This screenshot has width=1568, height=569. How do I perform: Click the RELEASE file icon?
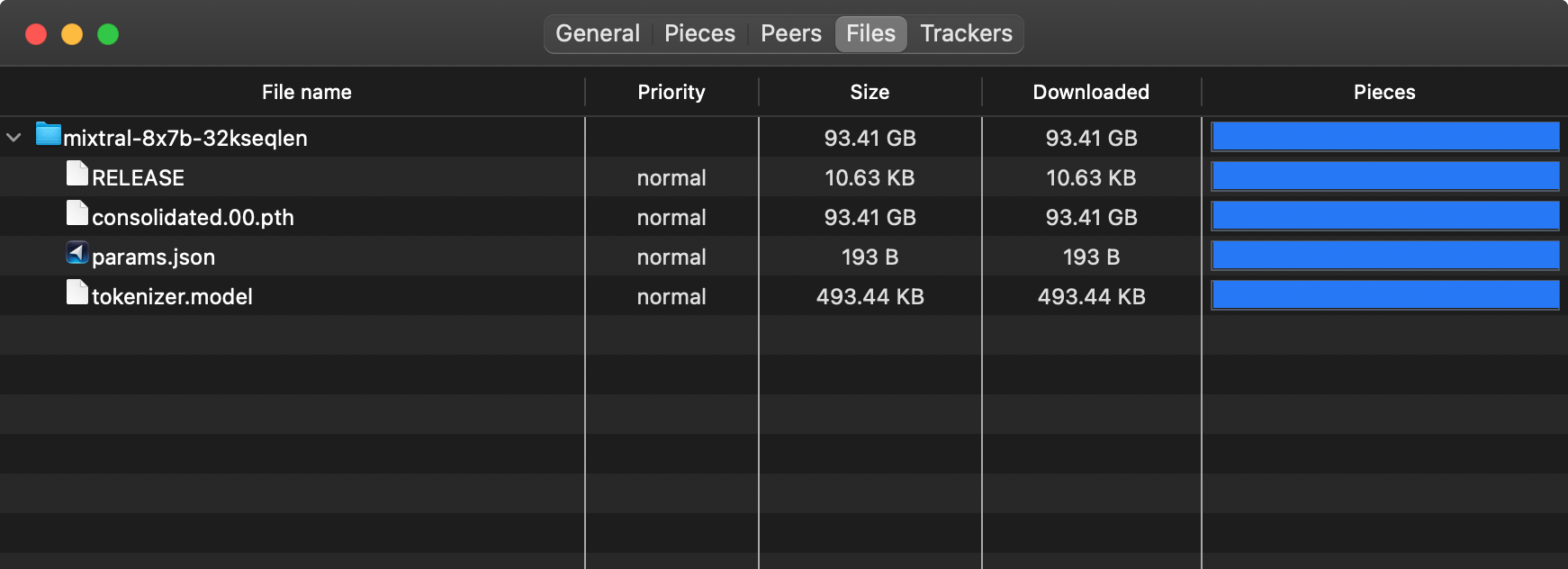tap(77, 174)
